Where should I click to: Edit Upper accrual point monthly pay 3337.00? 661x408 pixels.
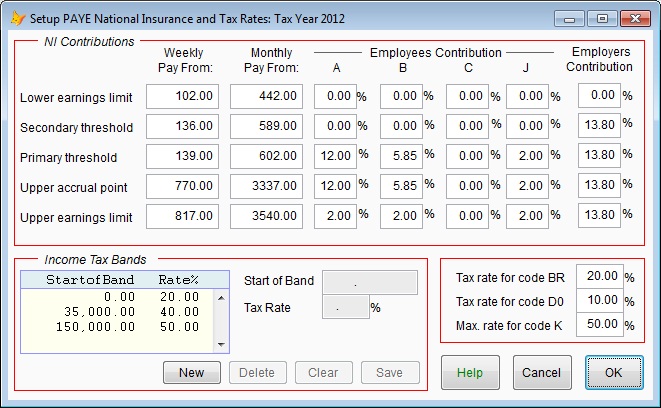[266, 186]
